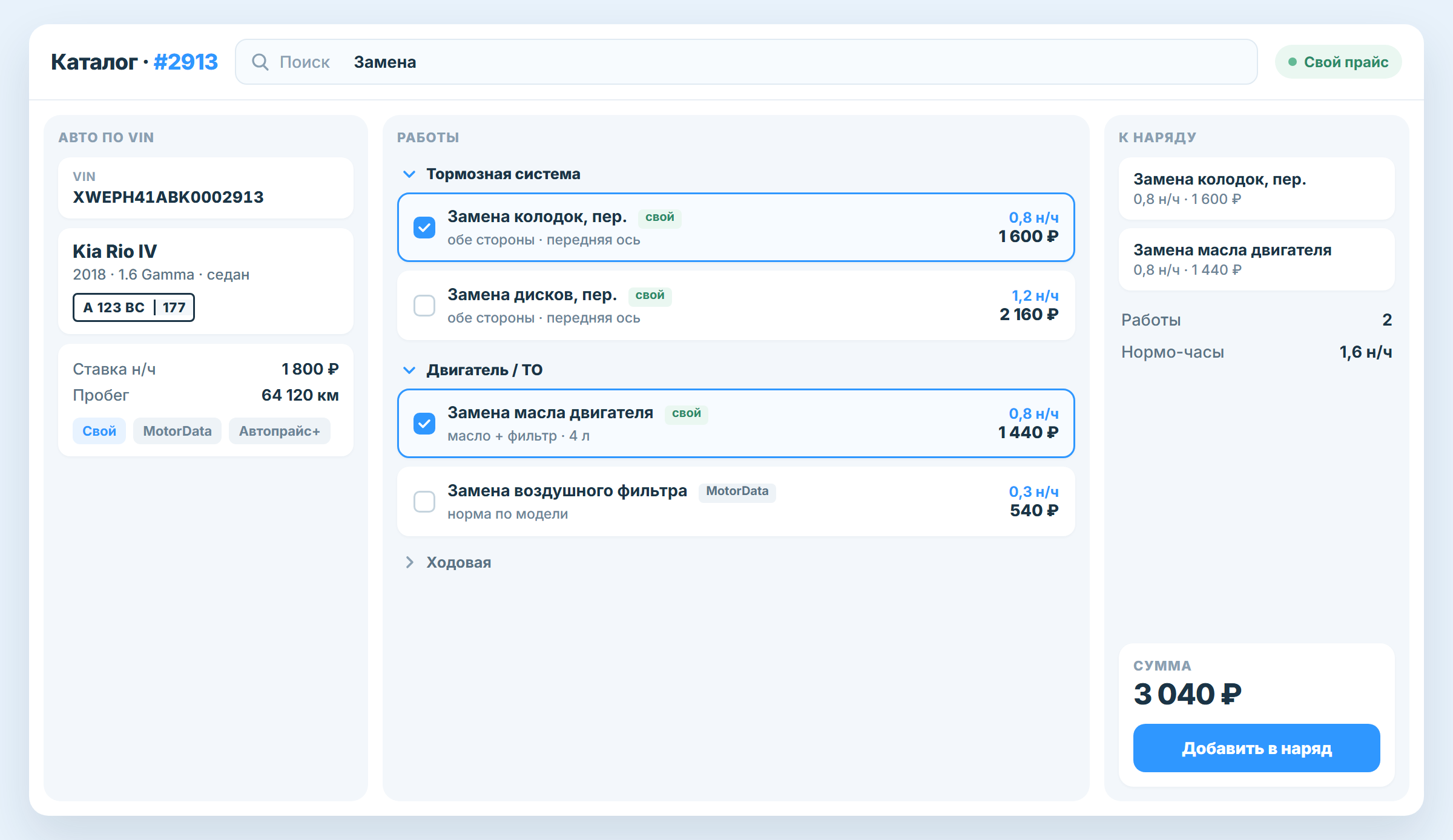Viewport: 1453px width, 840px height.
Task: Click the VIN value XWEPH41ABK0002913
Action: pos(168,197)
